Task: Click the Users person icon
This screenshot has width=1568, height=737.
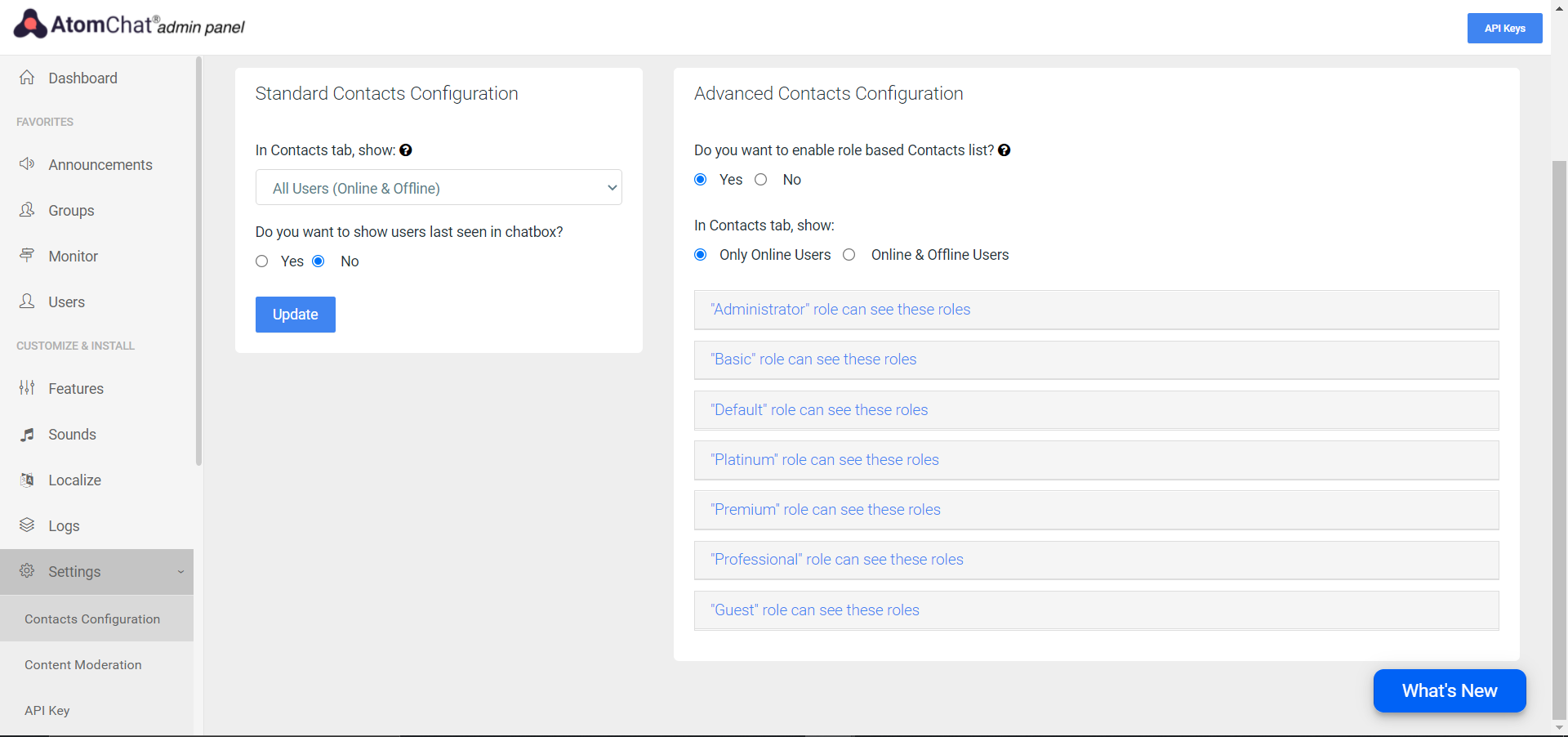Action: (27, 301)
